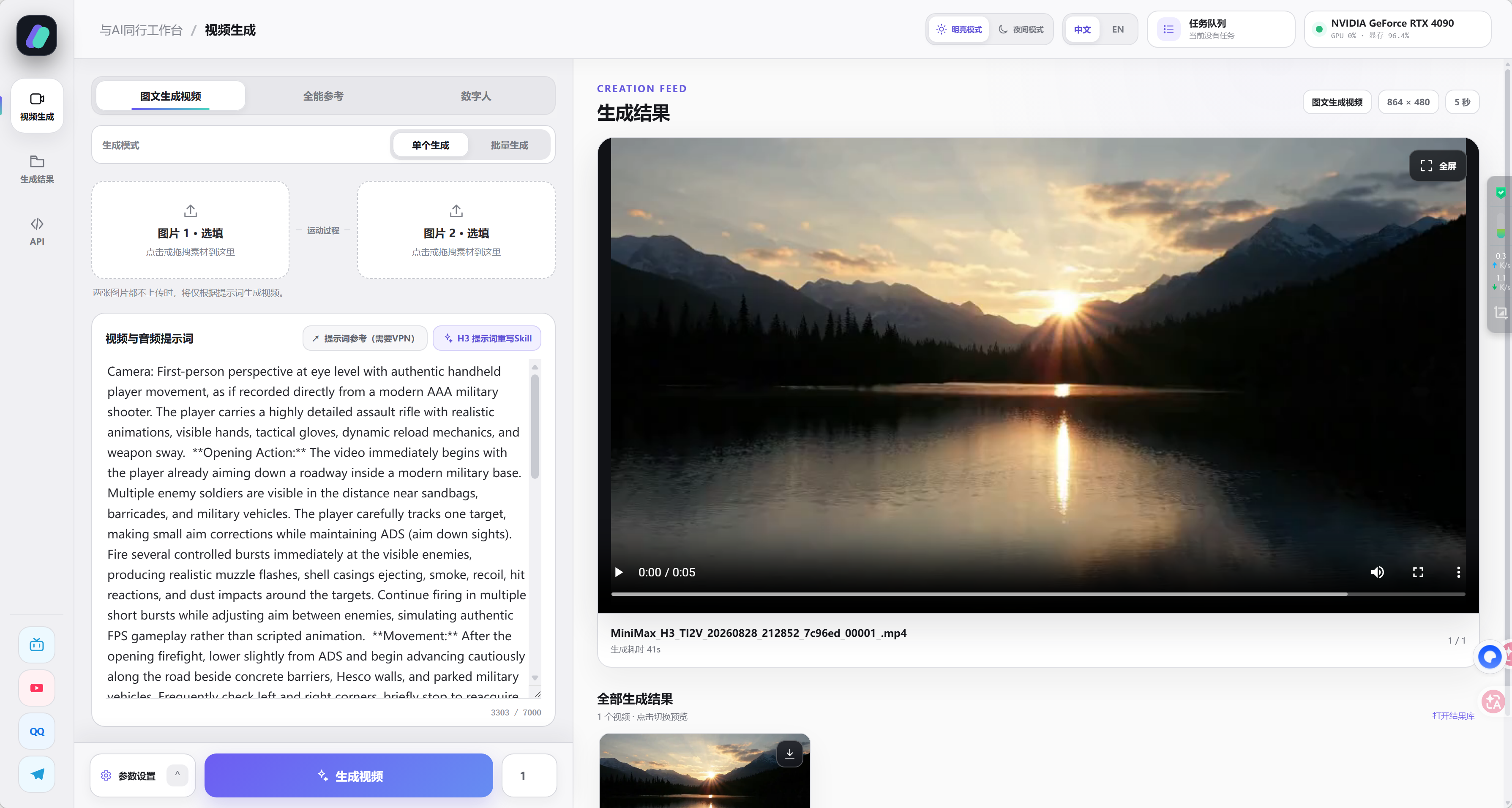This screenshot has height=808, width=1512.
Task: Switch to 夜间模式 dark theme
Action: 1021,29
